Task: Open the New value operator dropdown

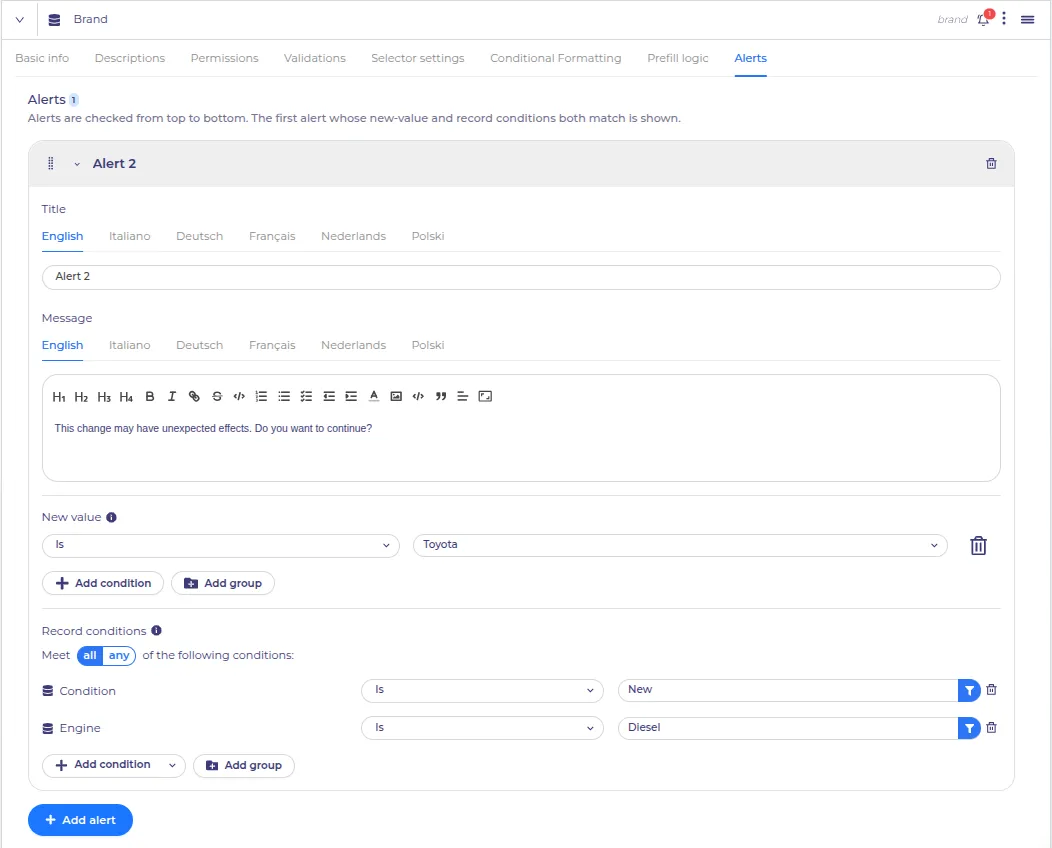Action: pyautogui.click(x=221, y=545)
